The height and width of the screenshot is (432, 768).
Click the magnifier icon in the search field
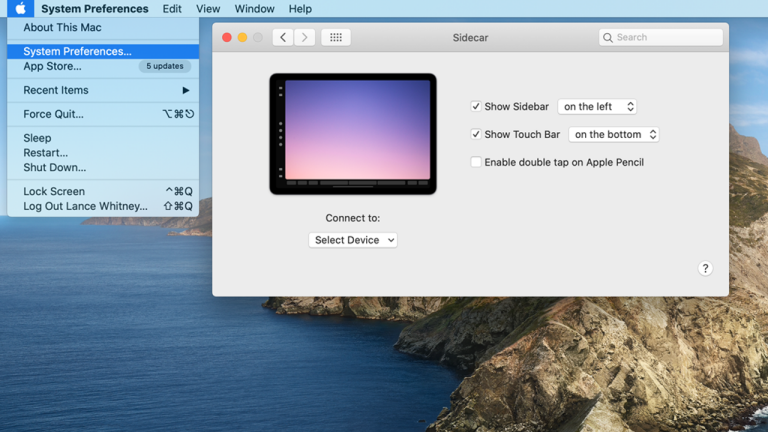point(608,38)
